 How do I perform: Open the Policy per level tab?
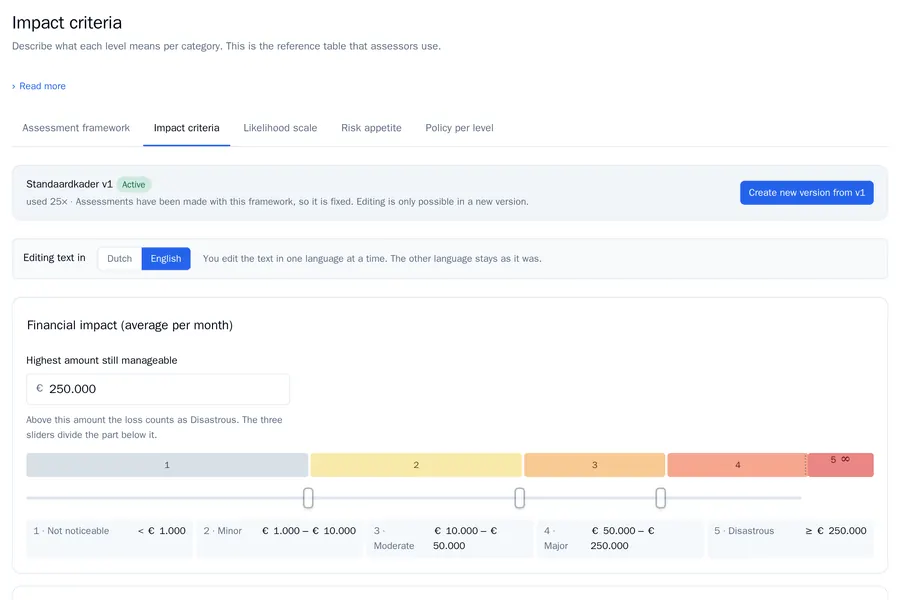(459, 128)
